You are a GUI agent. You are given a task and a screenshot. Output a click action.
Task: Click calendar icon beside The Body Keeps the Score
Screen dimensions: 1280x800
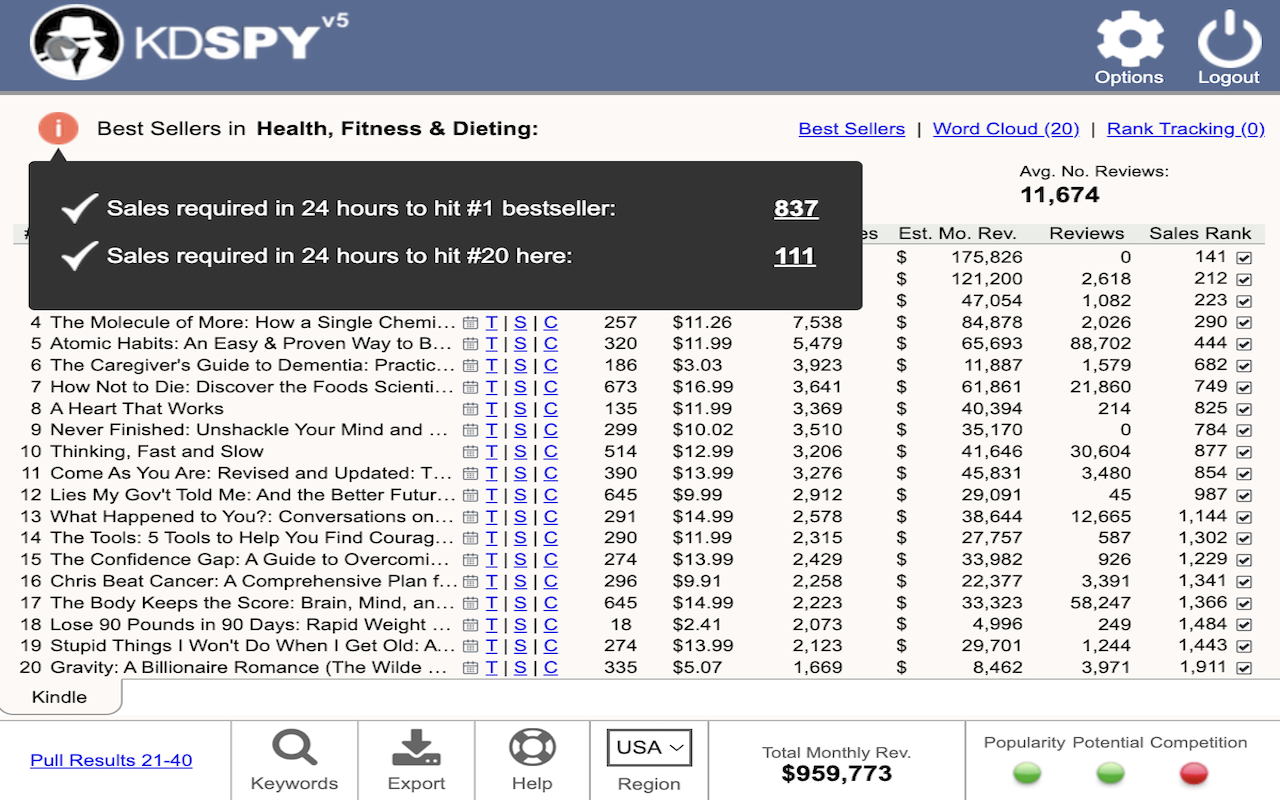pos(471,603)
